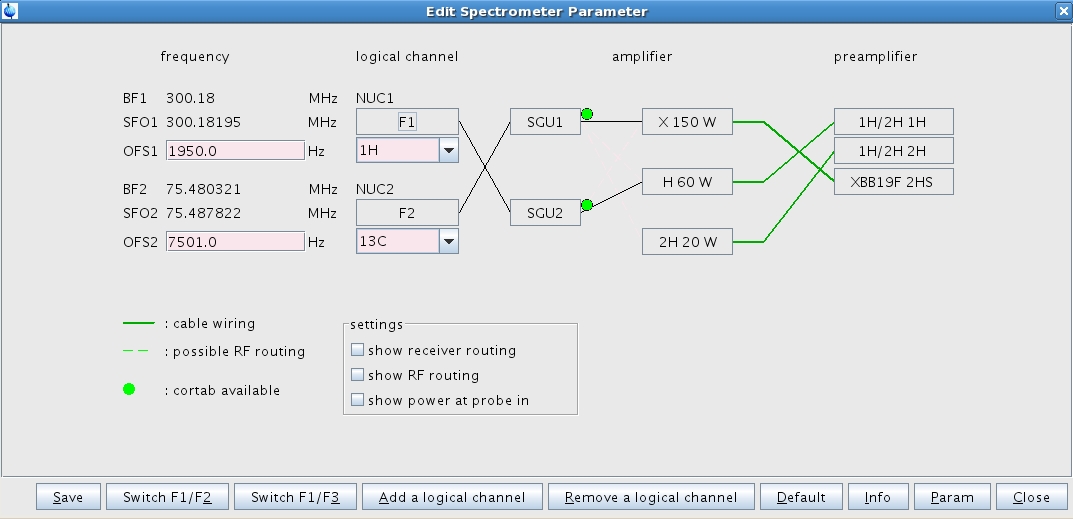The height and width of the screenshot is (519, 1073).
Task: Open the NUC2 13C nucleus dropdown
Action: (x=448, y=241)
